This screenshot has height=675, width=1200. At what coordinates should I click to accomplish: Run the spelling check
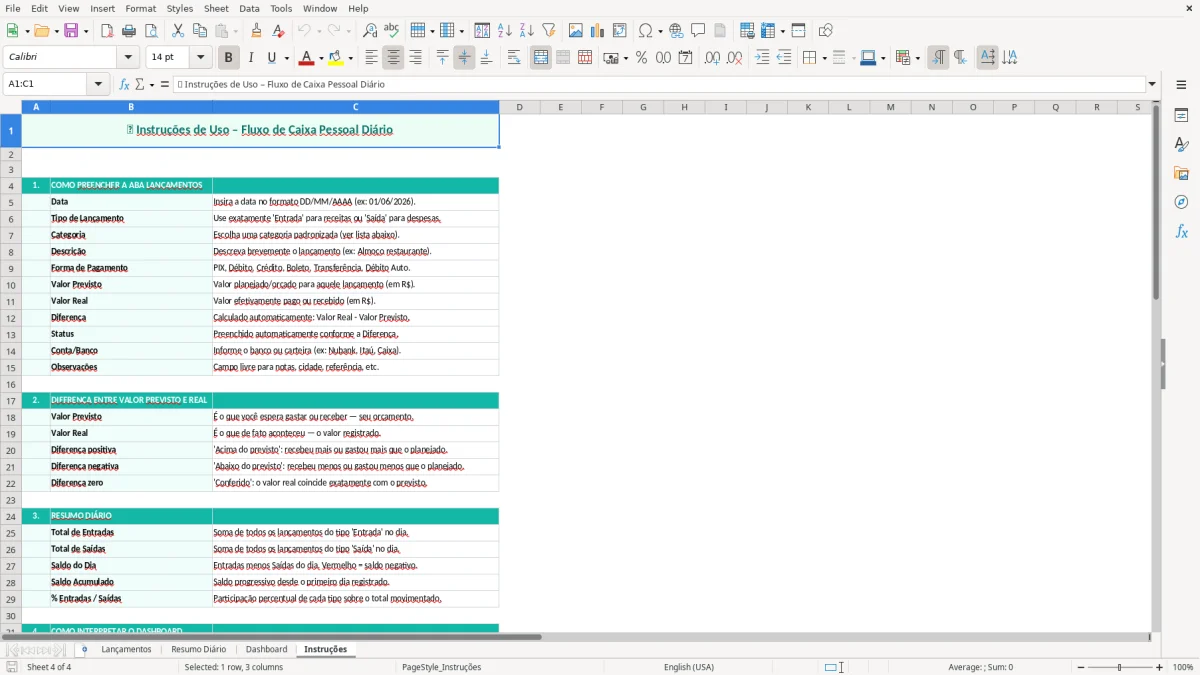(392, 31)
